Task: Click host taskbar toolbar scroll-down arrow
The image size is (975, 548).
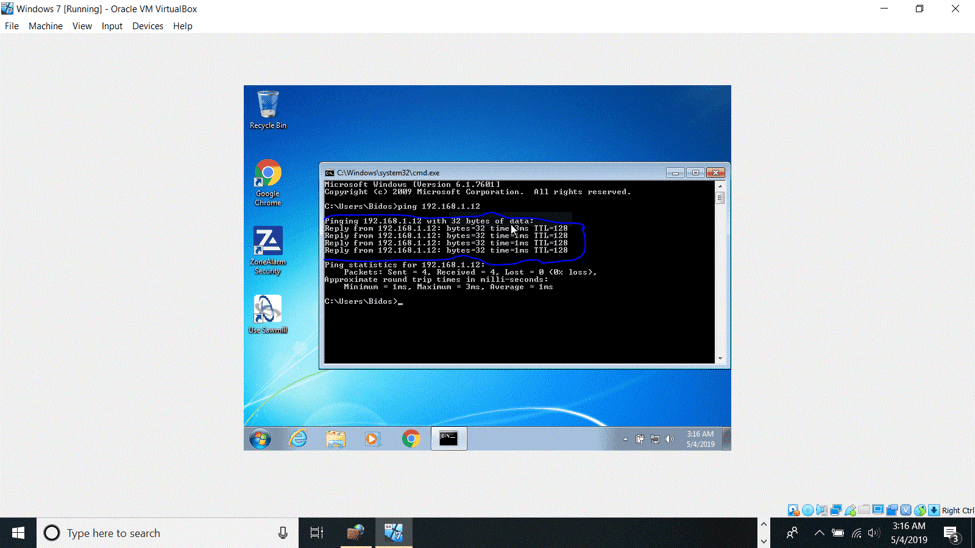Action: coord(764,541)
